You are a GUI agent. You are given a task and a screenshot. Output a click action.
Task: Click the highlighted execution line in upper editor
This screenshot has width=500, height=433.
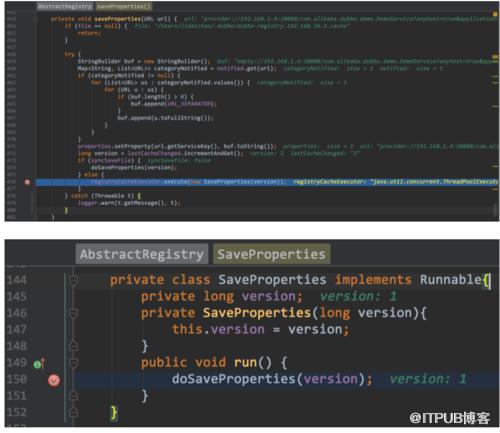[x=267, y=182]
